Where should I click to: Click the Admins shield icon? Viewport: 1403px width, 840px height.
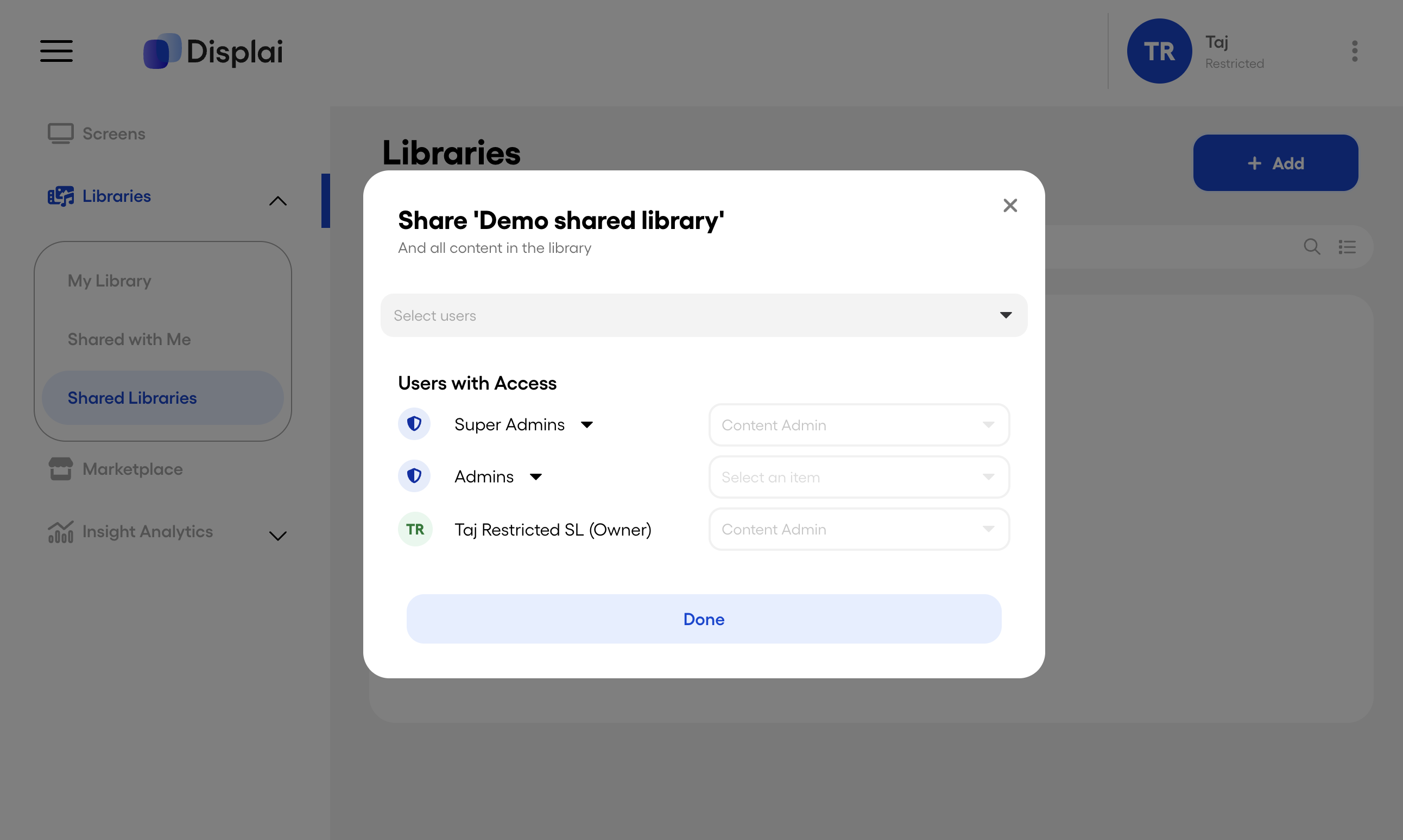pos(414,476)
